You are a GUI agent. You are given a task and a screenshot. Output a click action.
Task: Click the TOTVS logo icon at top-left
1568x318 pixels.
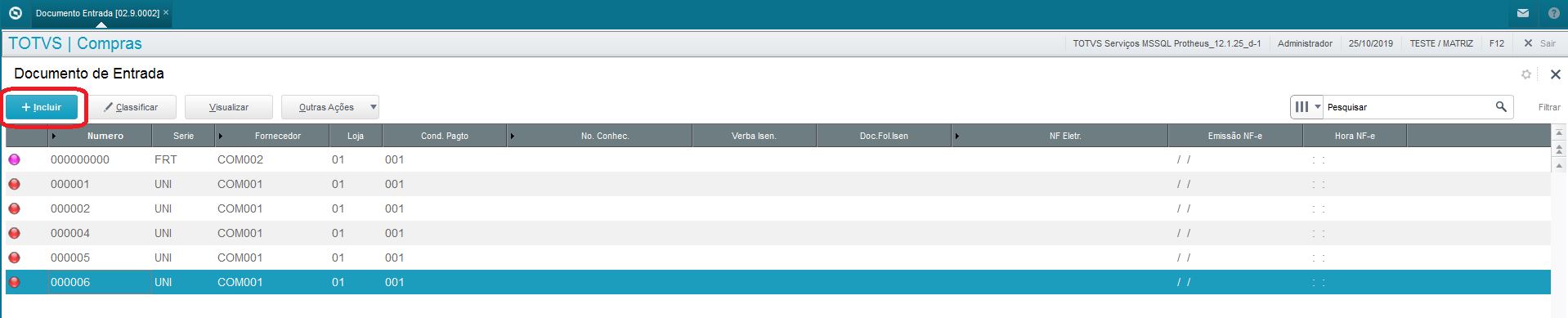pos(15,13)
